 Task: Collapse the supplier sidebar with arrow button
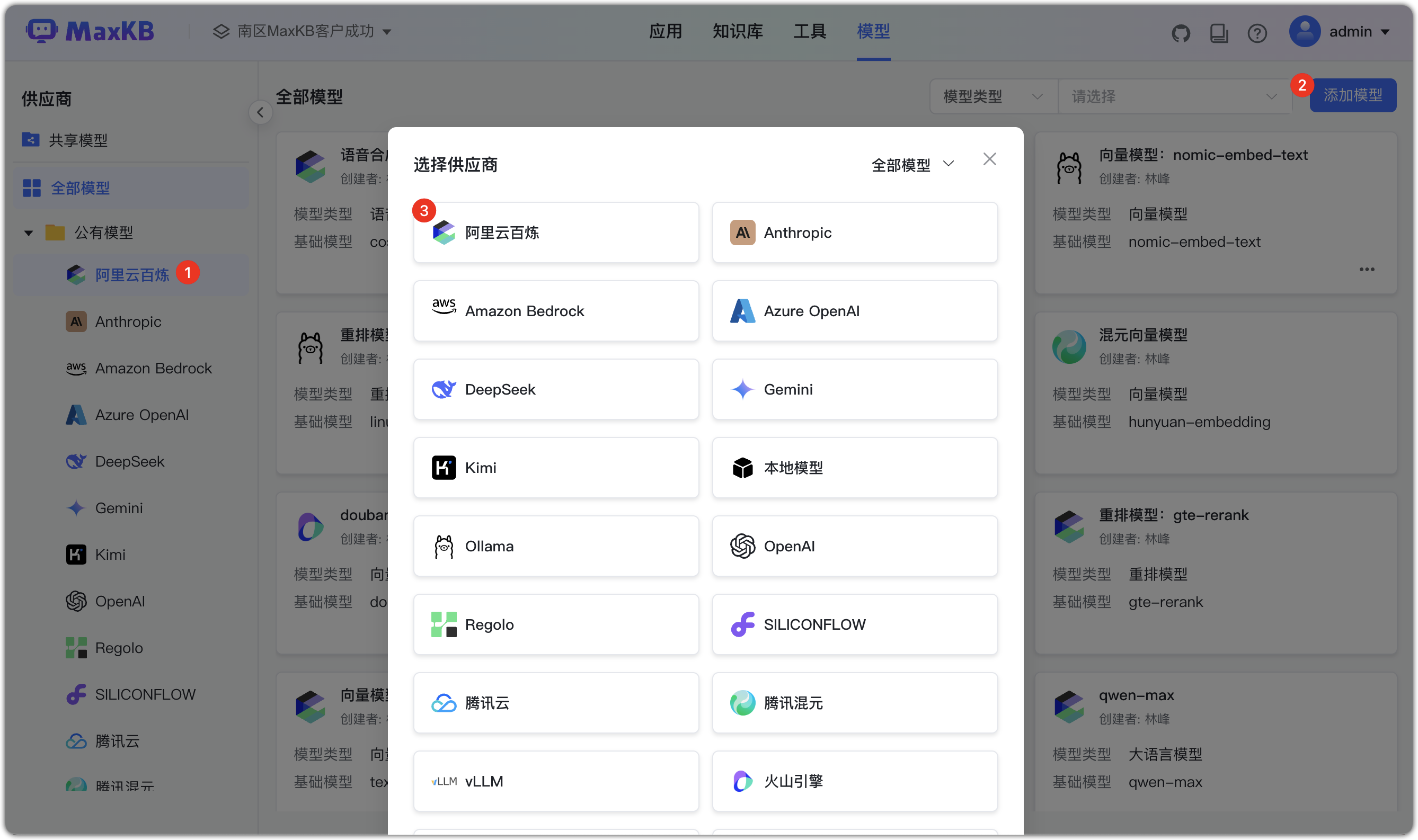point(260,112)
